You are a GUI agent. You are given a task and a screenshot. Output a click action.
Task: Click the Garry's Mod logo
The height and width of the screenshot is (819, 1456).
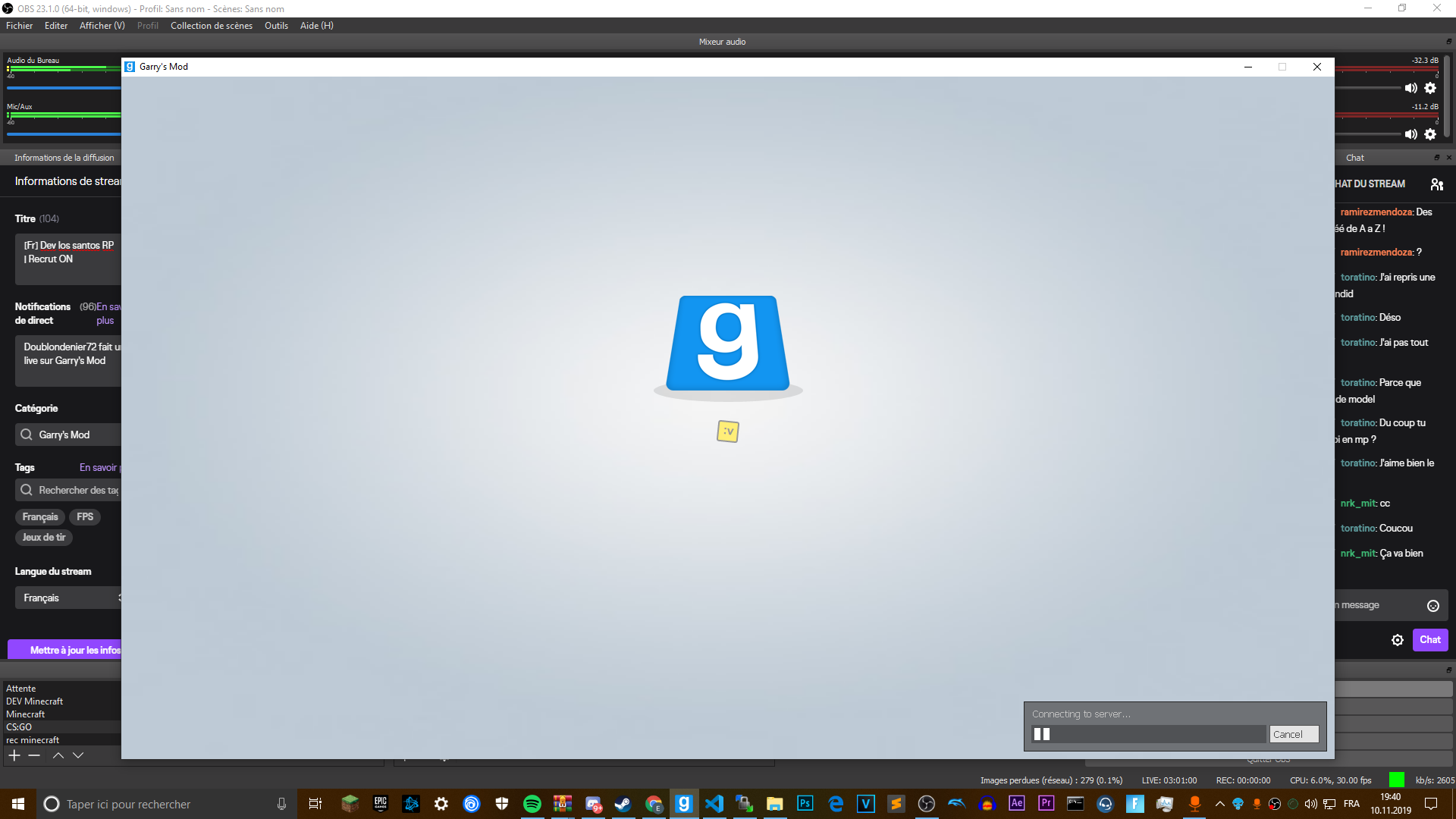coord(728,347)
